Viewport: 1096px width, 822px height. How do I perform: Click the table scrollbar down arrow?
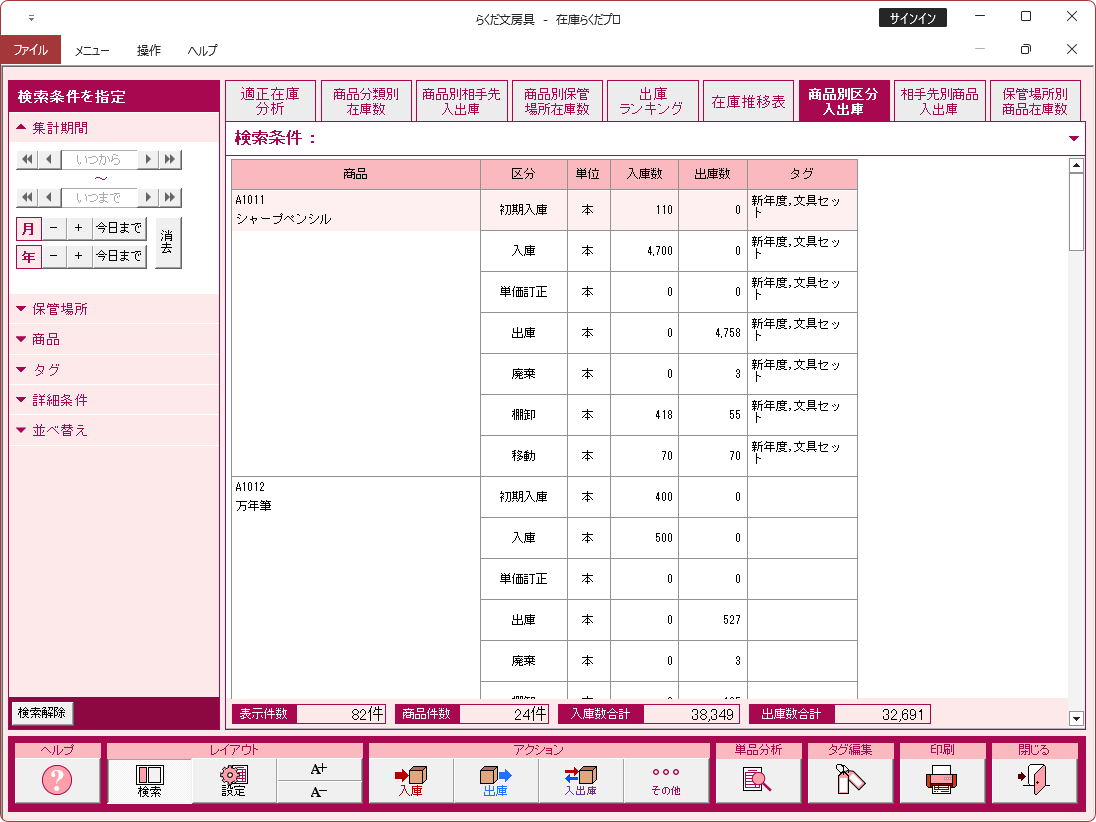1076,718
